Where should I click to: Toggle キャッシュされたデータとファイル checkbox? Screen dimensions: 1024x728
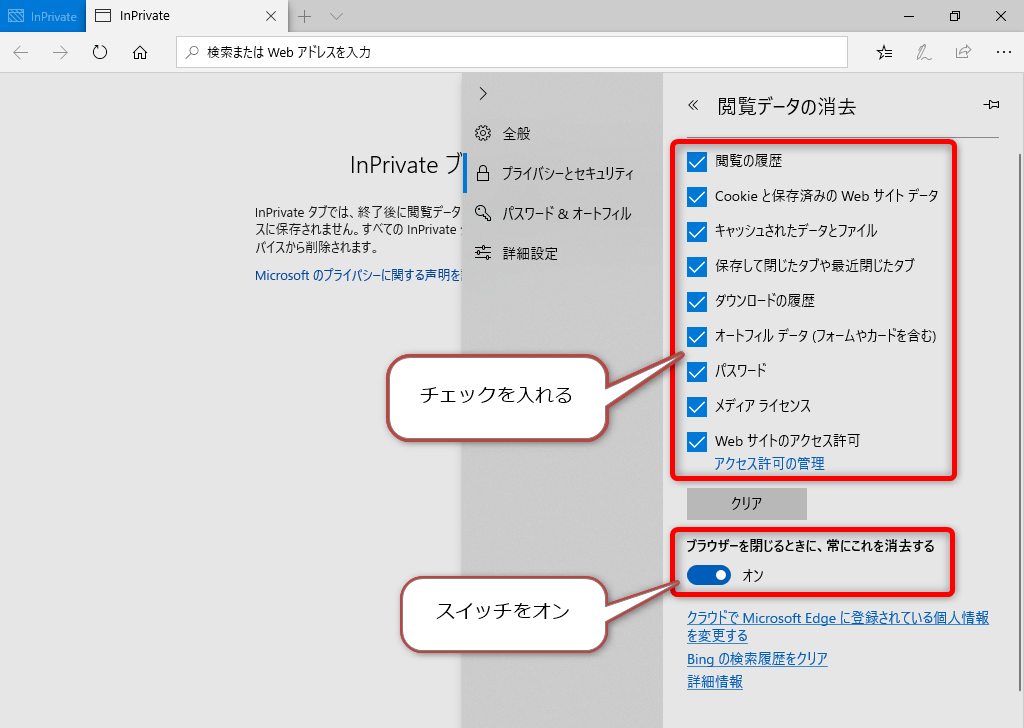[x=697, y=232]
